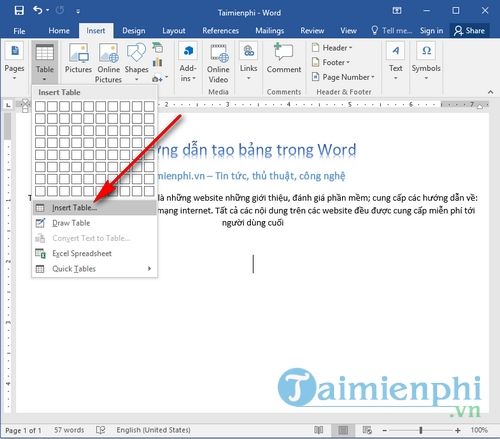Insert Online Pictures
Image resolution: width=500 pixels, height=439 pixels.
[108, 63]
